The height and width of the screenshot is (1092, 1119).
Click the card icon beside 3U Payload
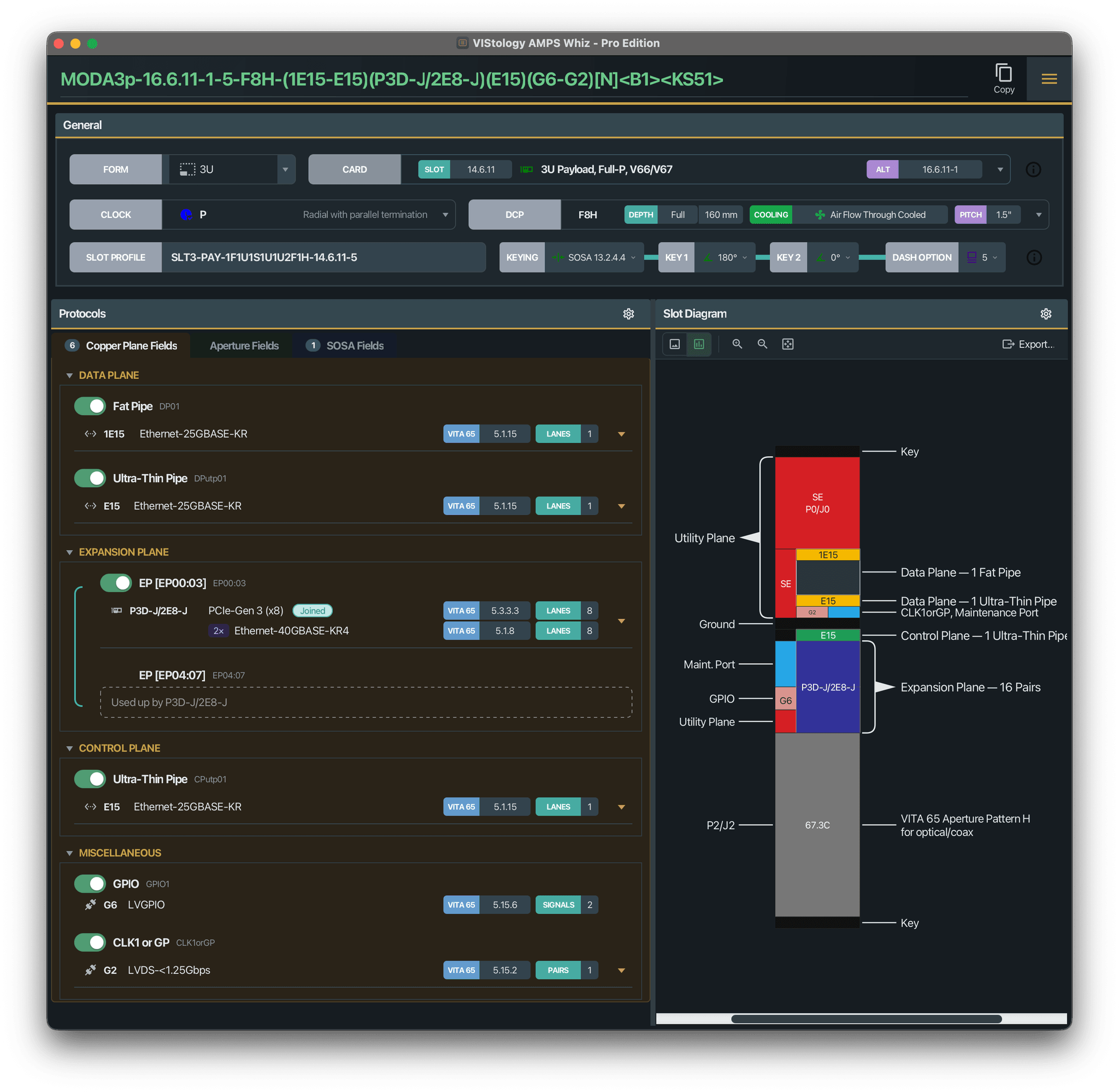tap(527, 170)
